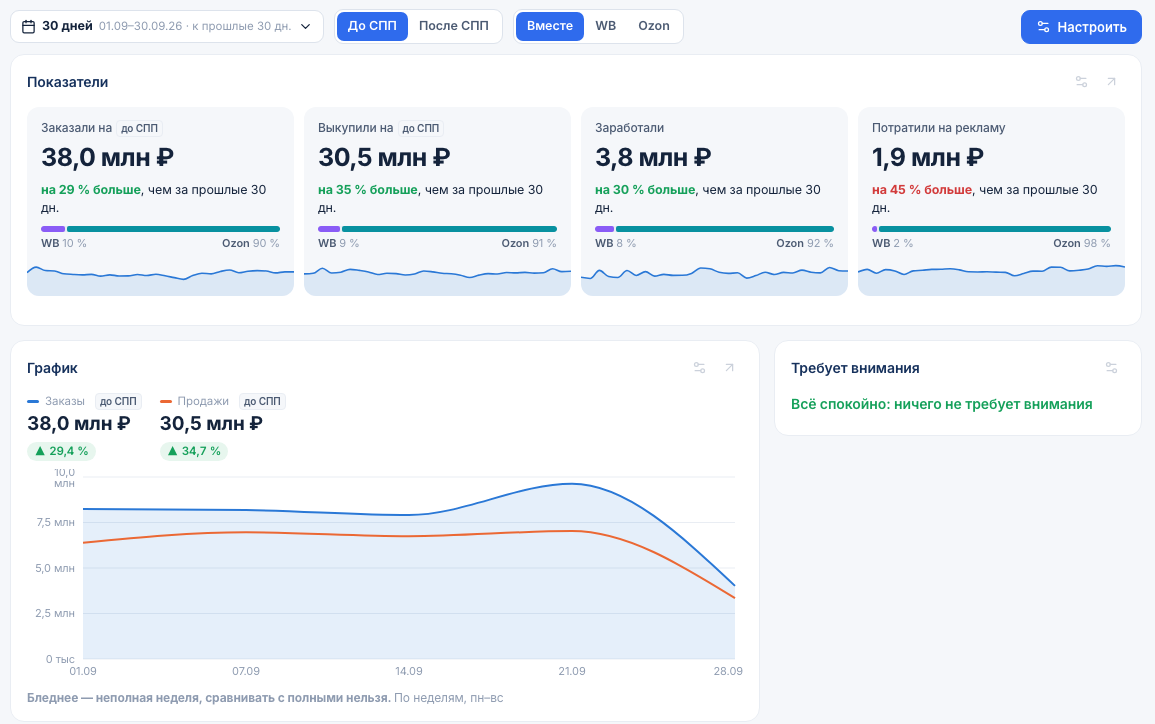1155x724 pixels.
Task: Toggle the Продажи series in the chart legend
Action: 203,401
